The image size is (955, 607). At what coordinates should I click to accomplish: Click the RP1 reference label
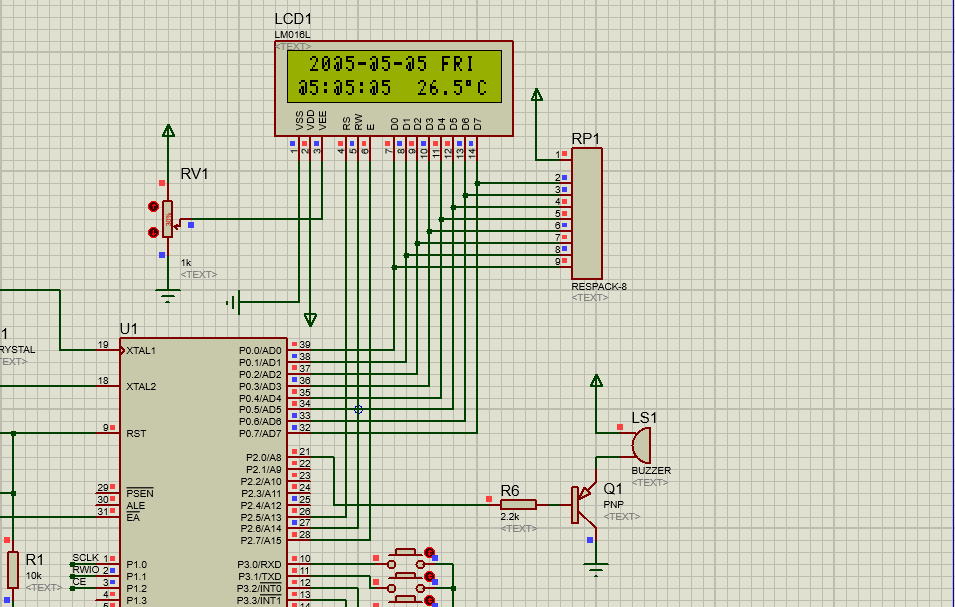[585, 139]
